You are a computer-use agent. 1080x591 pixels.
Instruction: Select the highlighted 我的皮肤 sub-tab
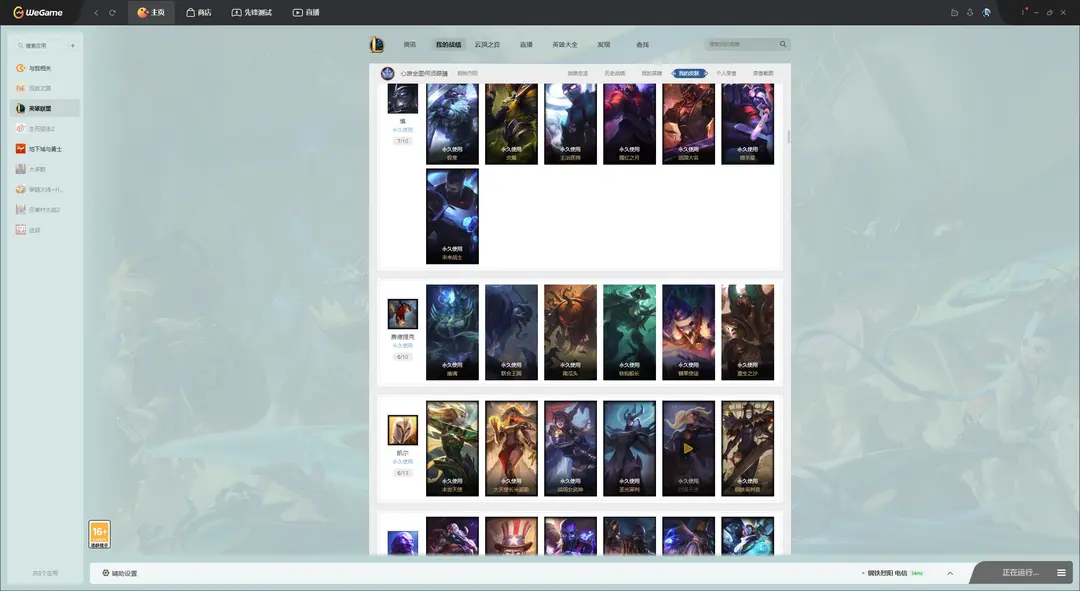tap(689, 73)
